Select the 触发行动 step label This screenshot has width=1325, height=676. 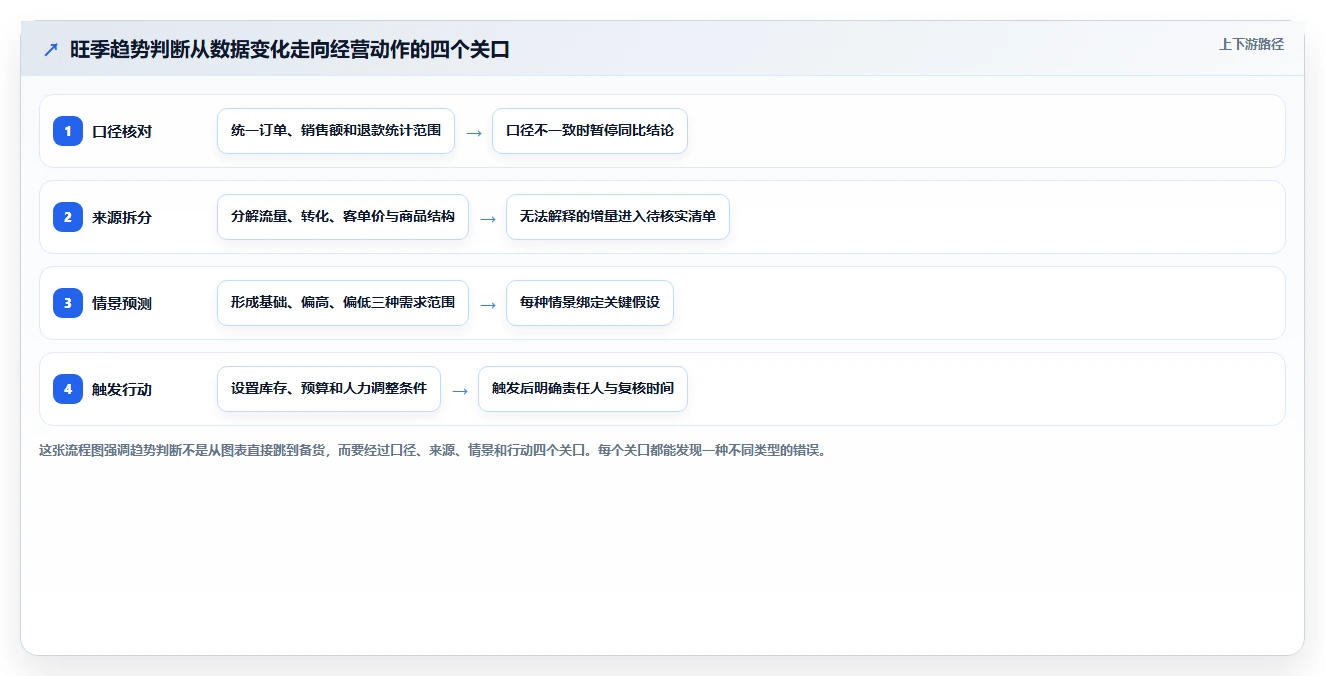[x=122, y=389]
